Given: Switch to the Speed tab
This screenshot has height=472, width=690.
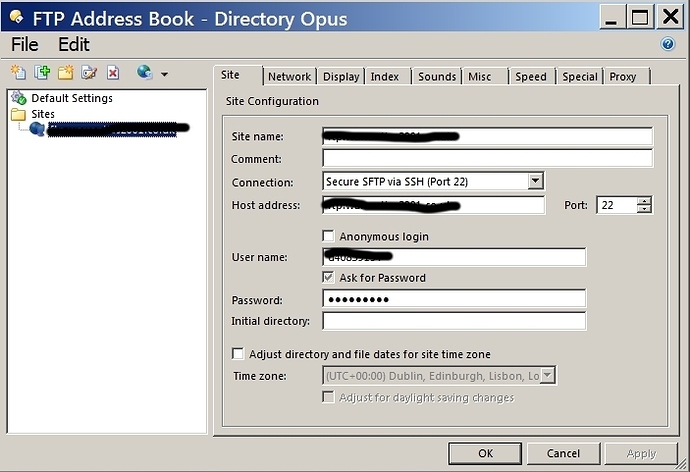Looking at the screenshot, I should tap(533, 77).
